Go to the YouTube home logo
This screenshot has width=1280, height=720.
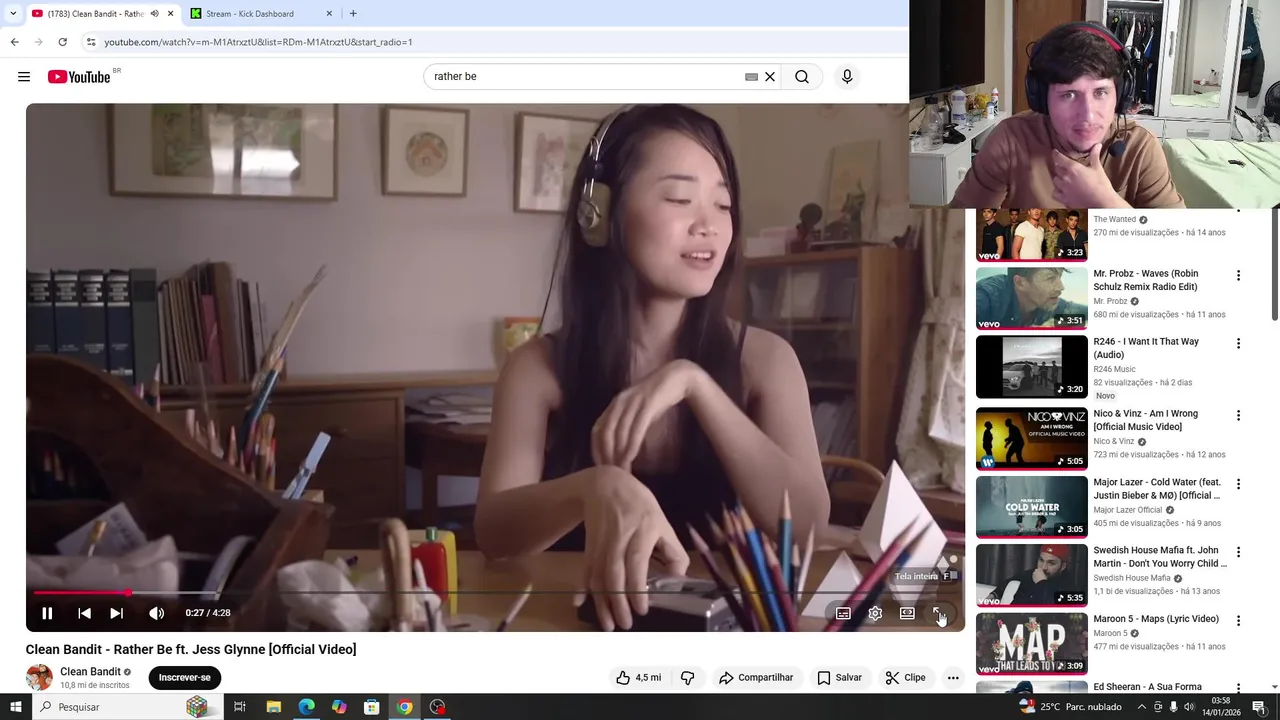(79, 77)
